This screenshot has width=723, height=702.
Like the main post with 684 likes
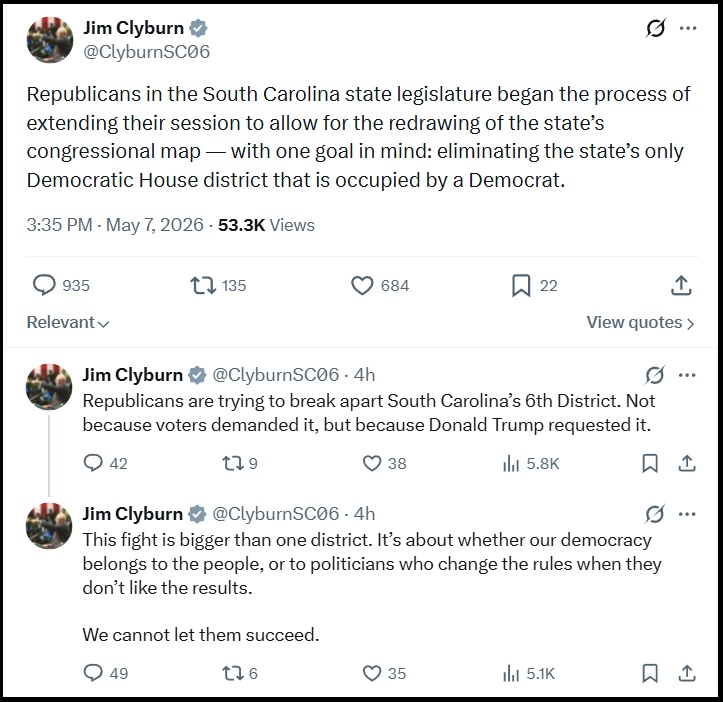pos(380,285)
